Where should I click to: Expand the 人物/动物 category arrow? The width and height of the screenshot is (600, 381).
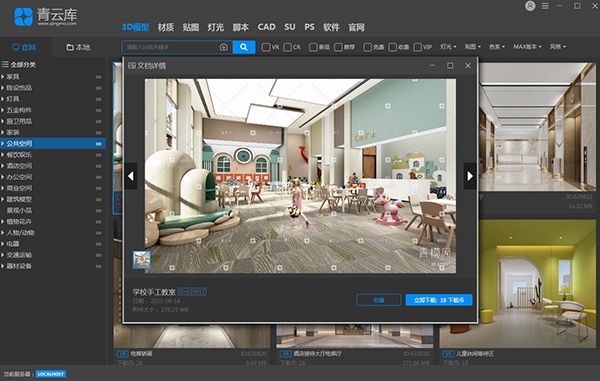[x=3, y=233]
